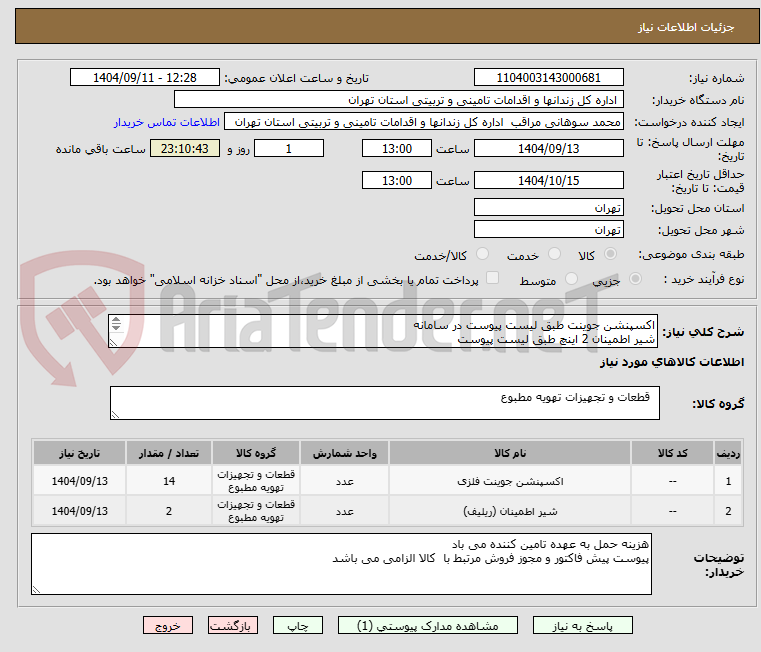Click عدد unit in شیر اطمینان row
The height and width of the screenshot is (652, 761).
click(345, 511)
